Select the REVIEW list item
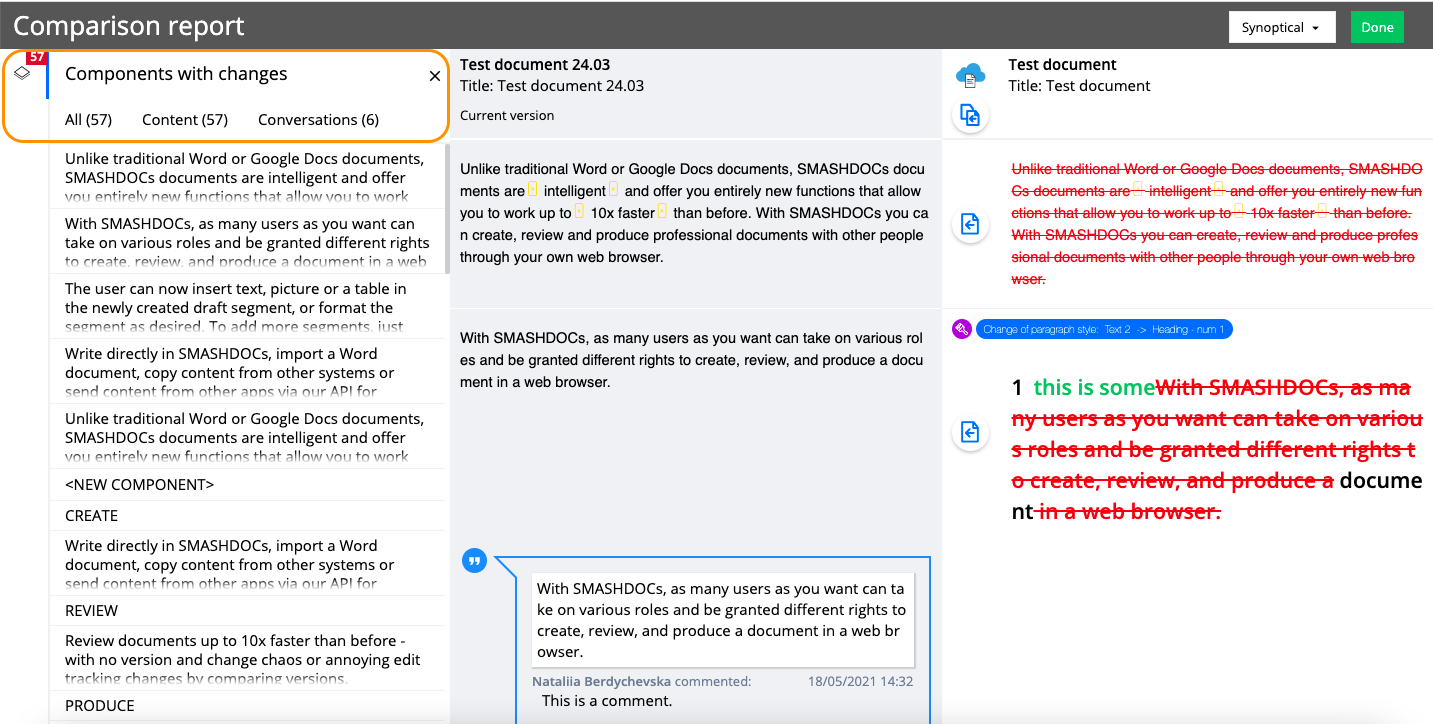This screenshot has width=1433, height=724. click(x=247, y=611)
